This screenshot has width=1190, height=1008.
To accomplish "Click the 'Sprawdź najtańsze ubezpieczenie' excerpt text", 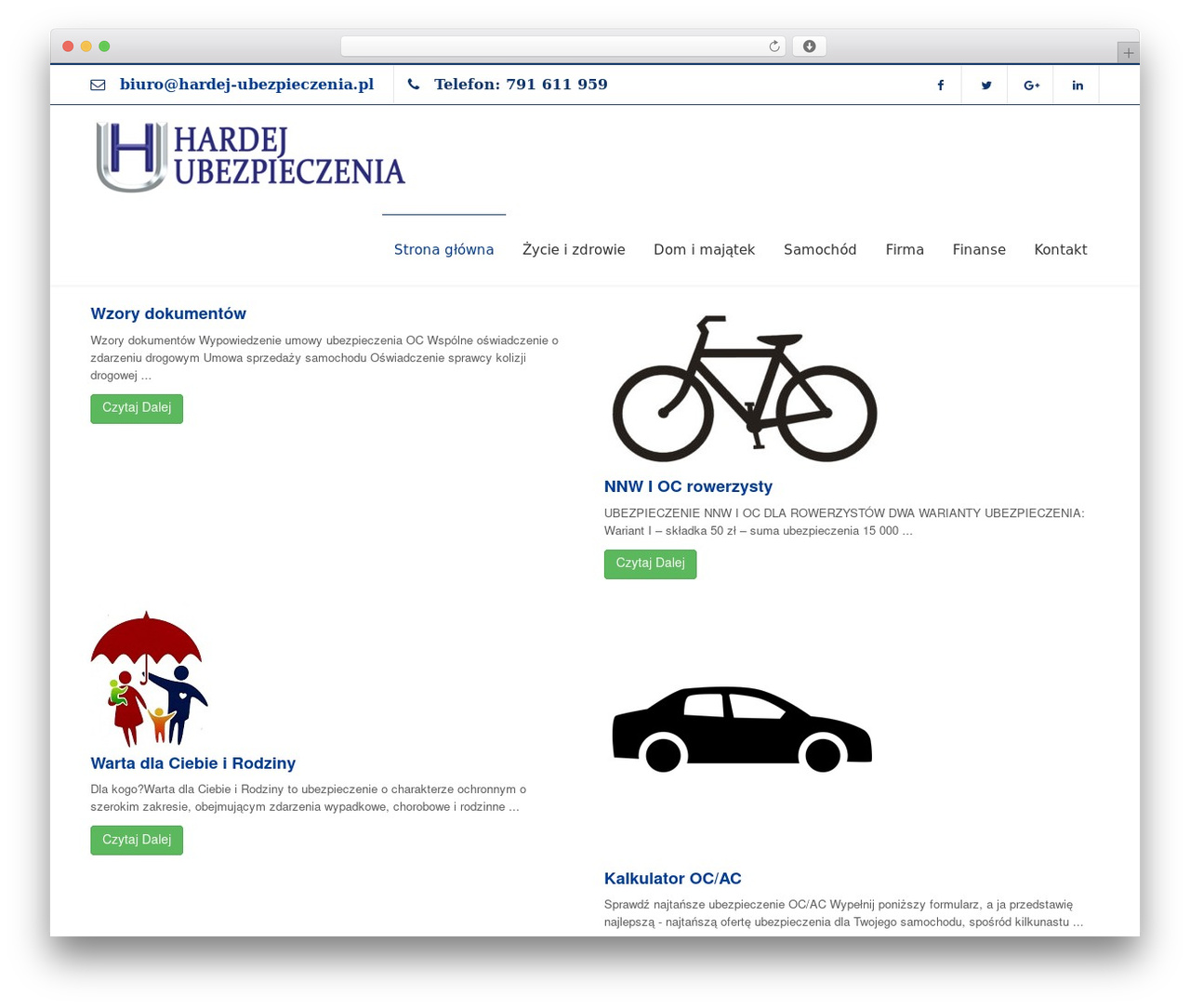I will click(x=843, y=914).
